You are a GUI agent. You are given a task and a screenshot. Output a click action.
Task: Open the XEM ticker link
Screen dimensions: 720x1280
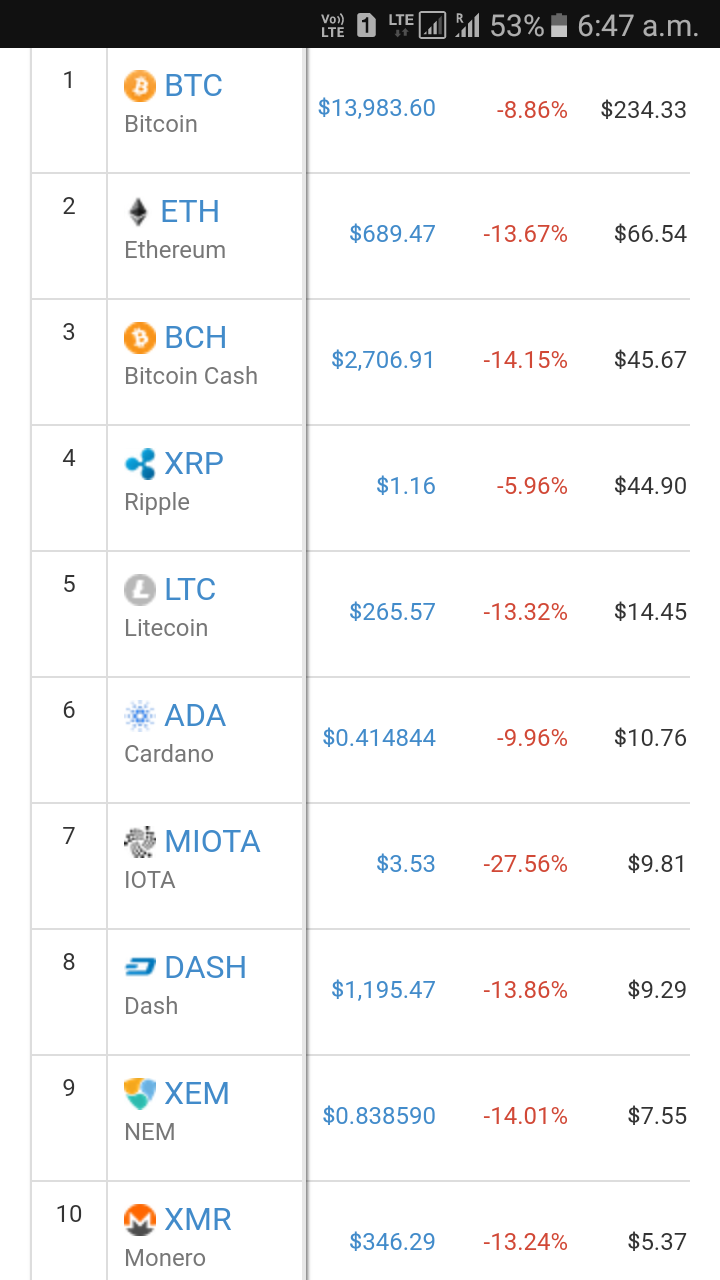(x=197, y=1094)
